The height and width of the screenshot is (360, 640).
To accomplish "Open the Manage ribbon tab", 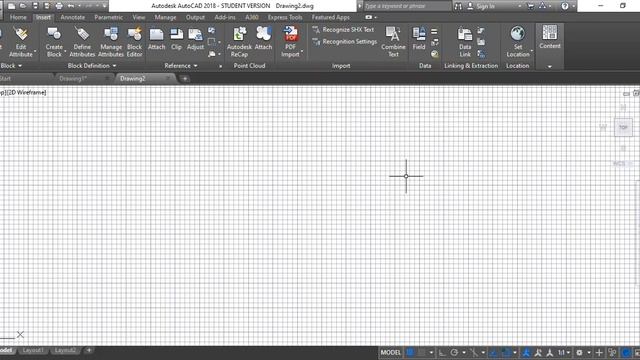I will pos(165,18).
